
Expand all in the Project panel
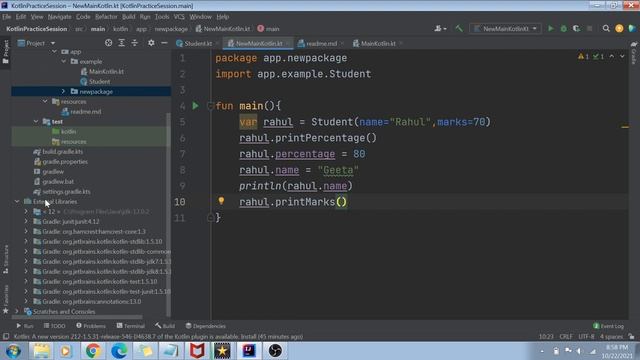(x=122, y=43)
